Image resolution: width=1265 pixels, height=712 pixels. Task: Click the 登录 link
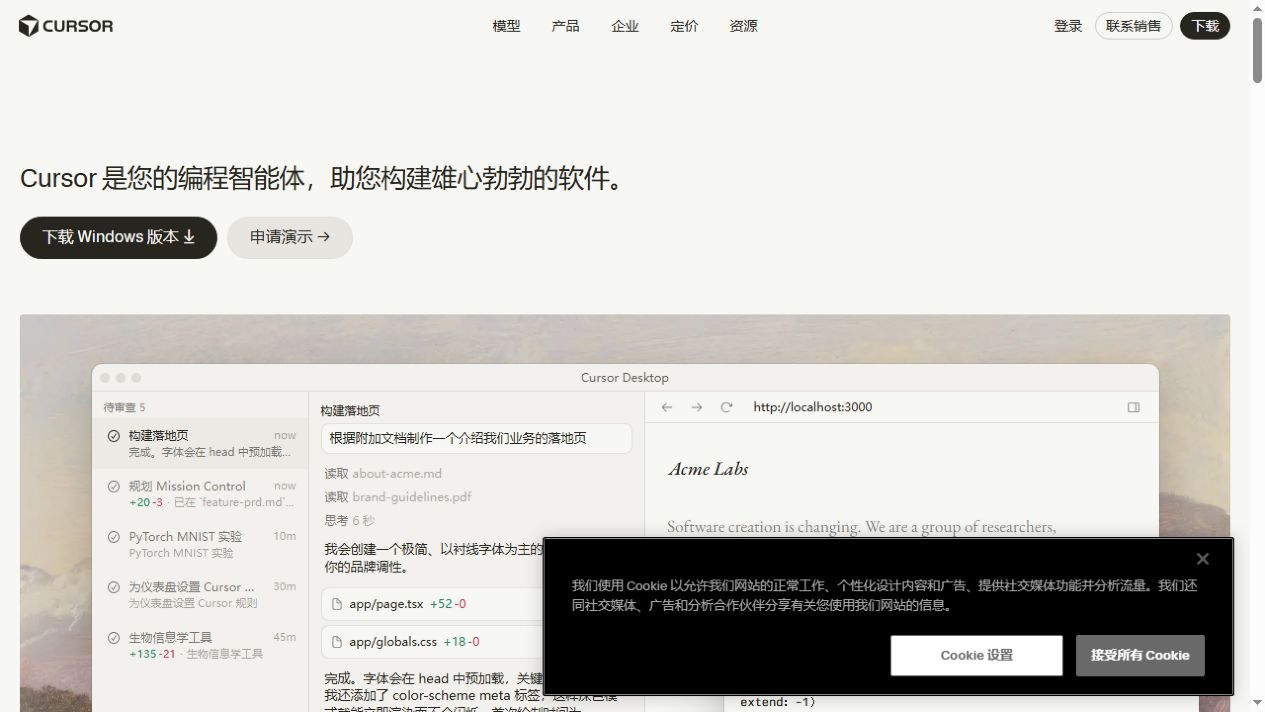coord(1068,26)
